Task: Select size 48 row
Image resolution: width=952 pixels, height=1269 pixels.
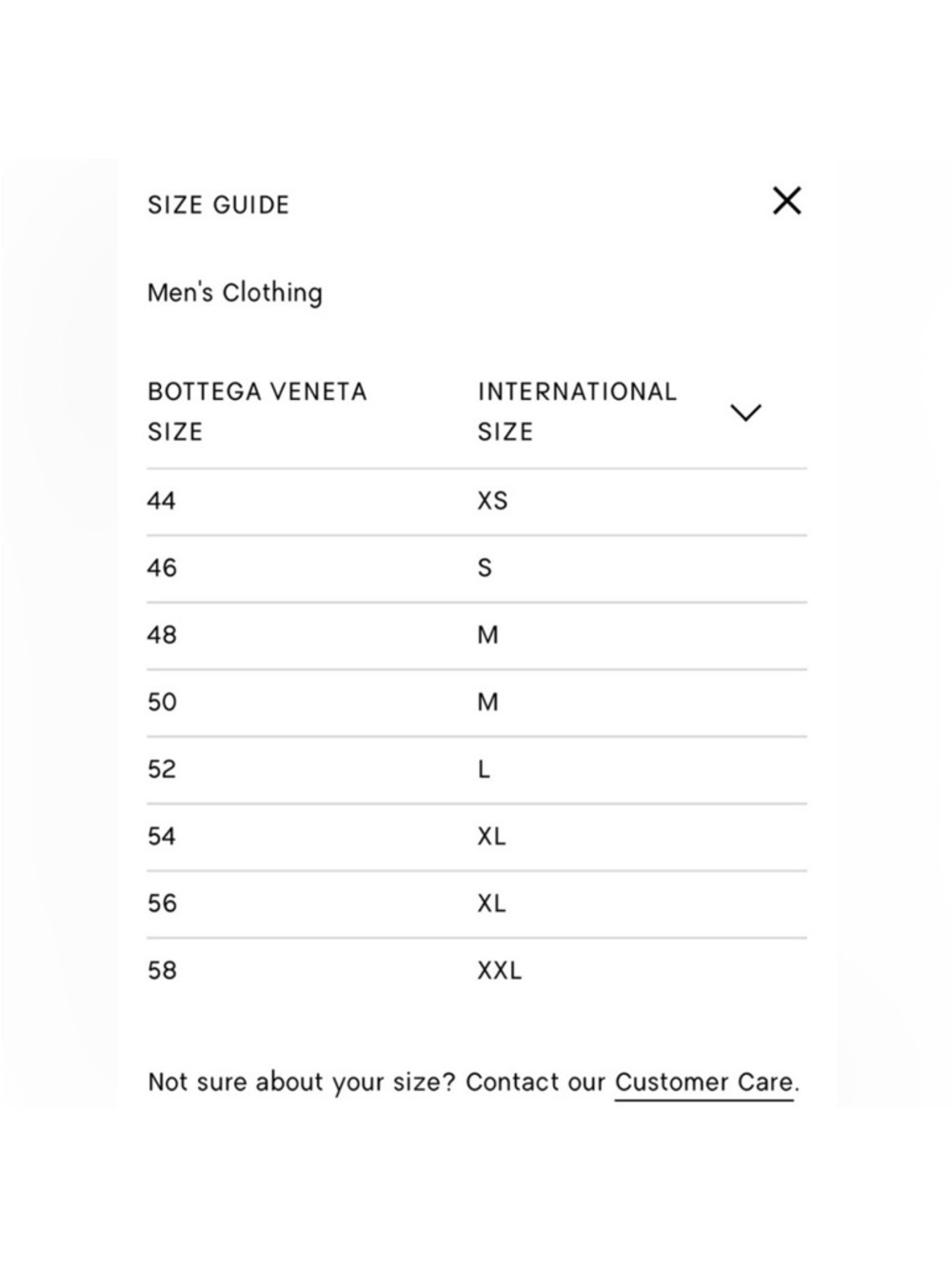Action: 477,635
